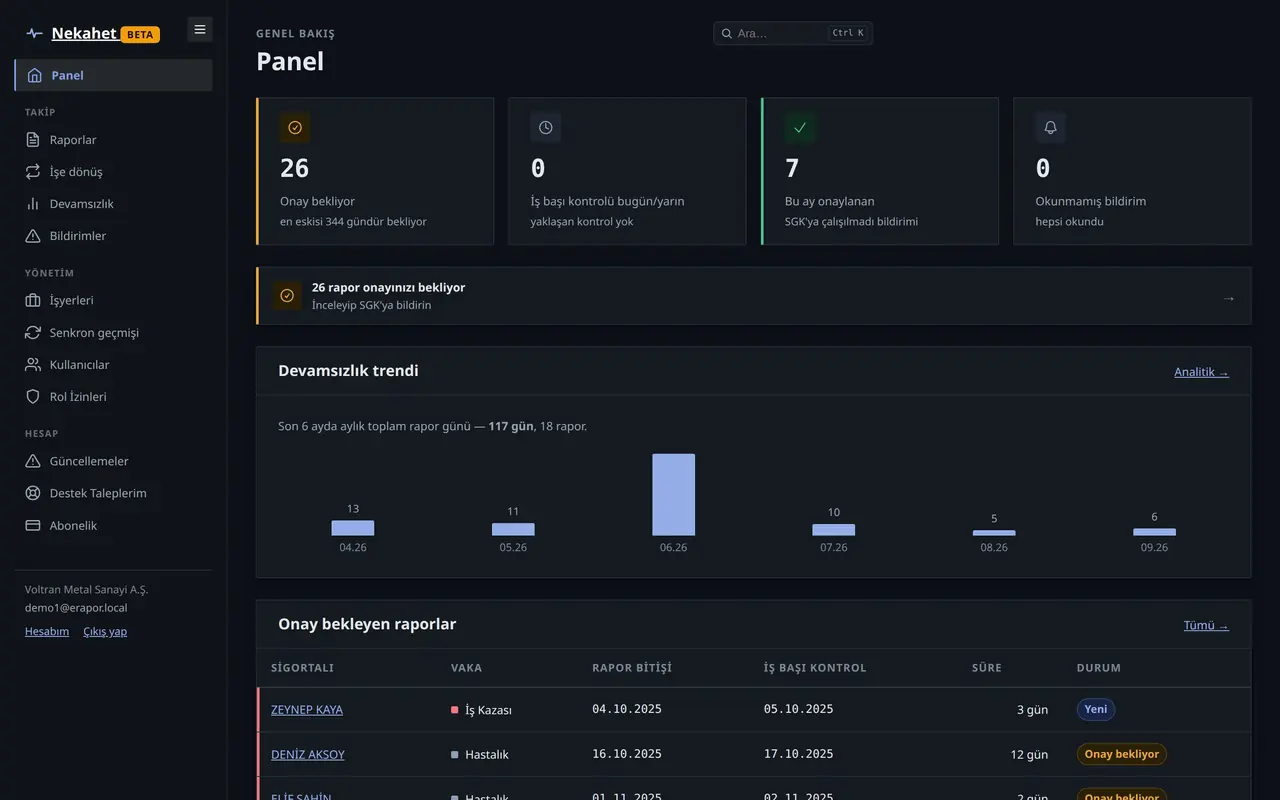Navigate to Kullanıcılar page
The height and width of the screenshot is (800, 1280).
113,365
